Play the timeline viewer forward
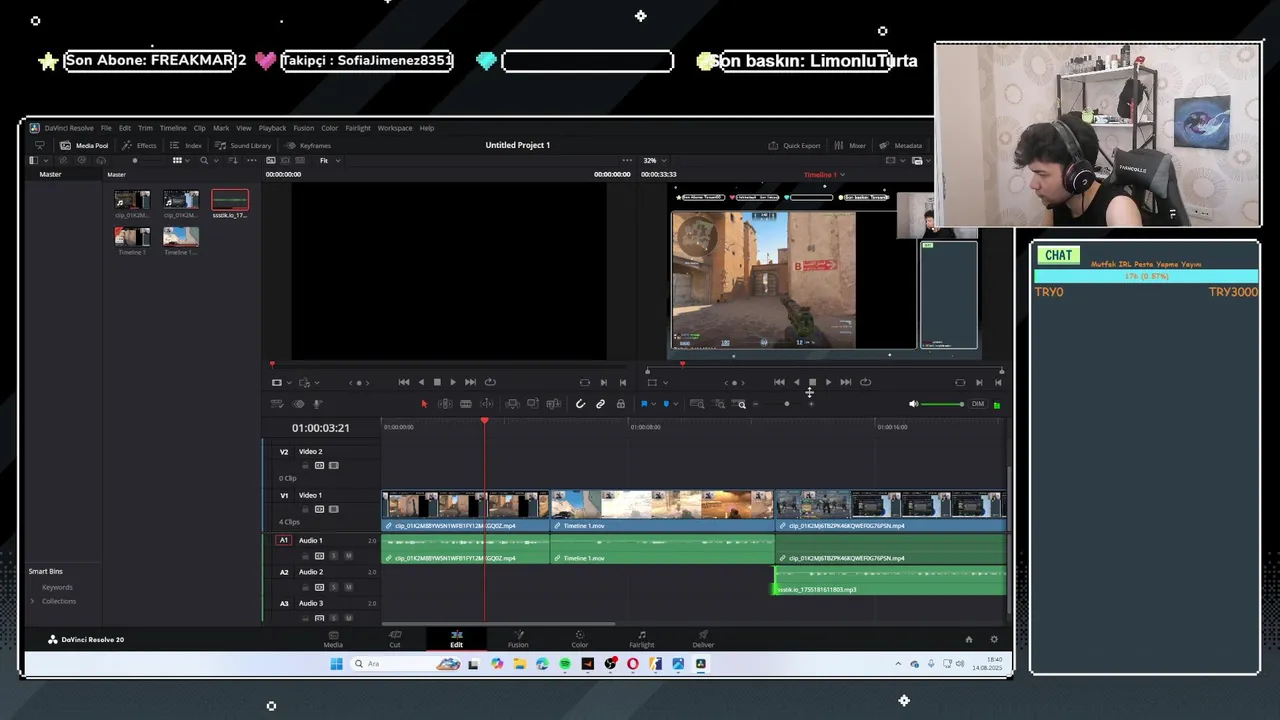The width and height of the screenshot is (1280, 720). coord(828,382)
